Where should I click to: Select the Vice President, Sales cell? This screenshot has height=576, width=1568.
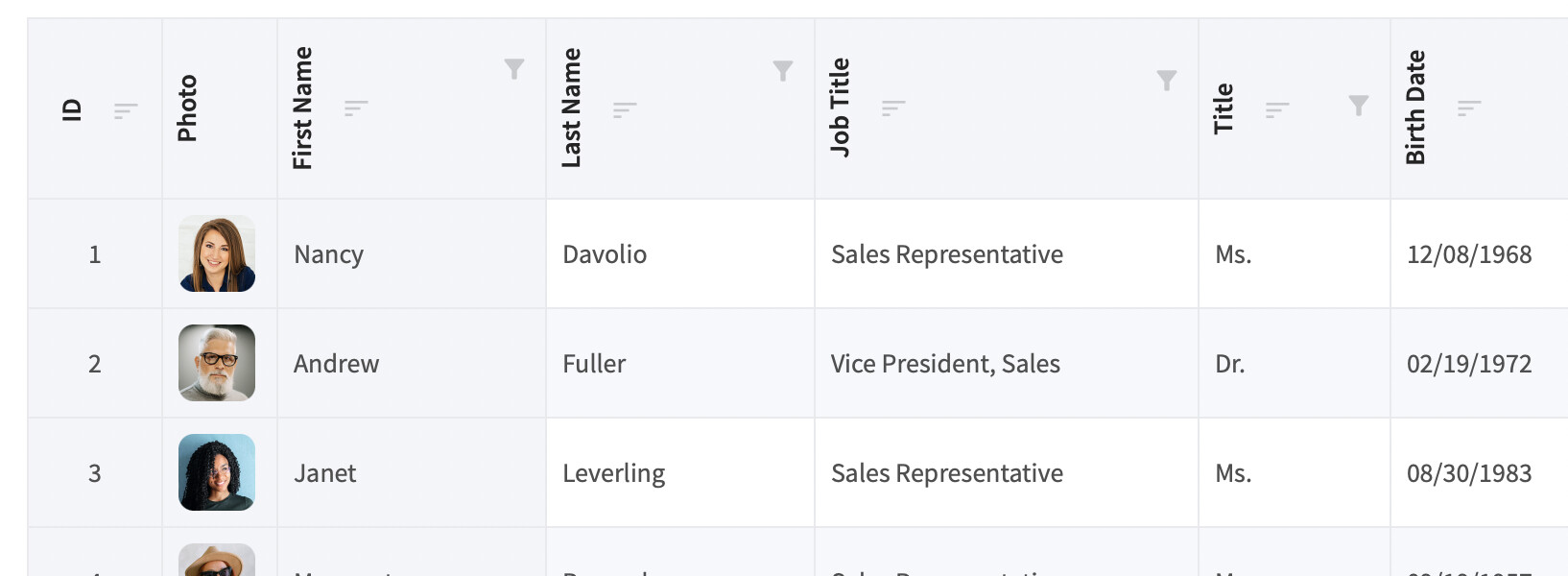click(x=1007, y=364)
